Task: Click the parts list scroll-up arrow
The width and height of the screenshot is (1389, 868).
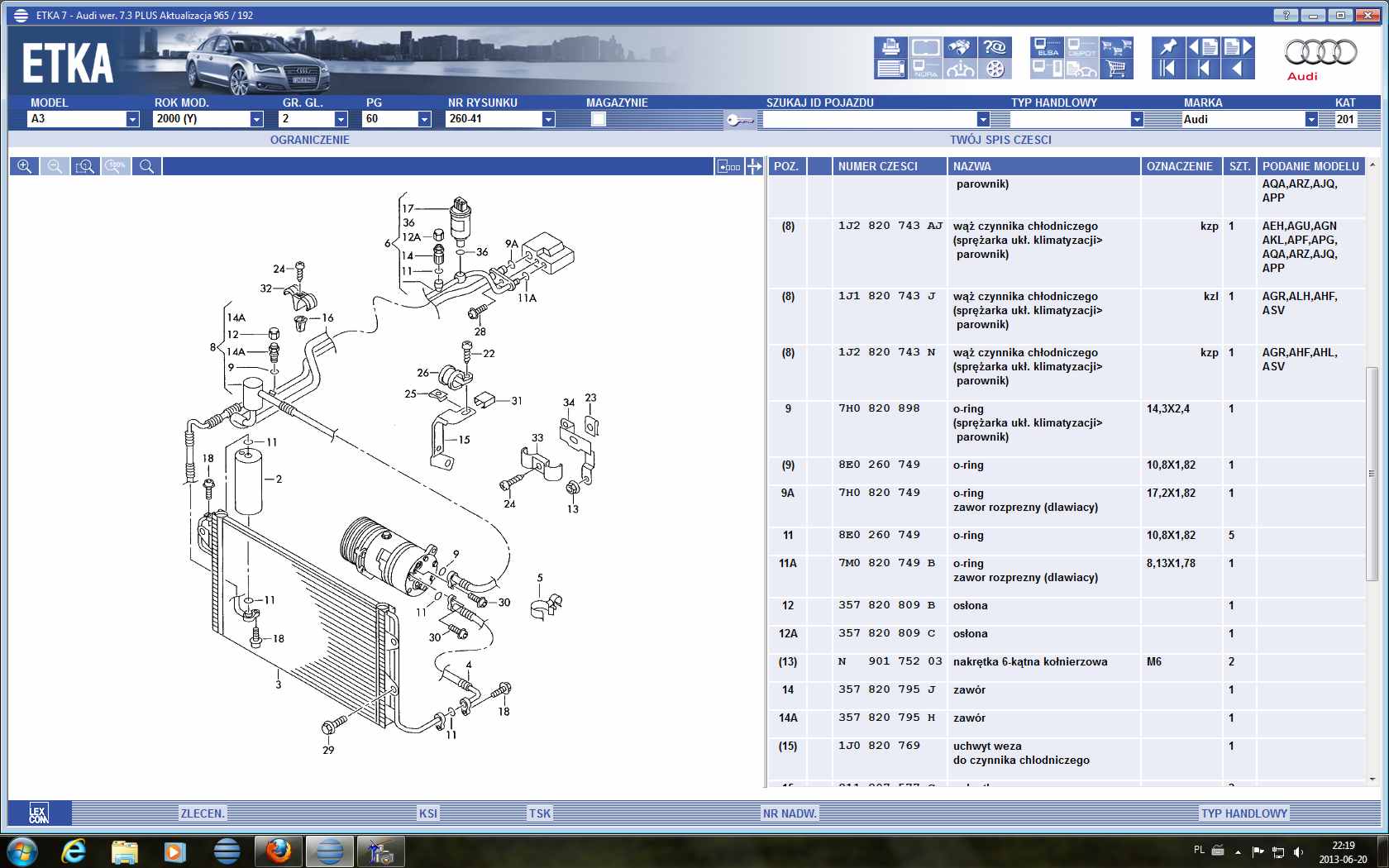Action: coord(1372,166)
